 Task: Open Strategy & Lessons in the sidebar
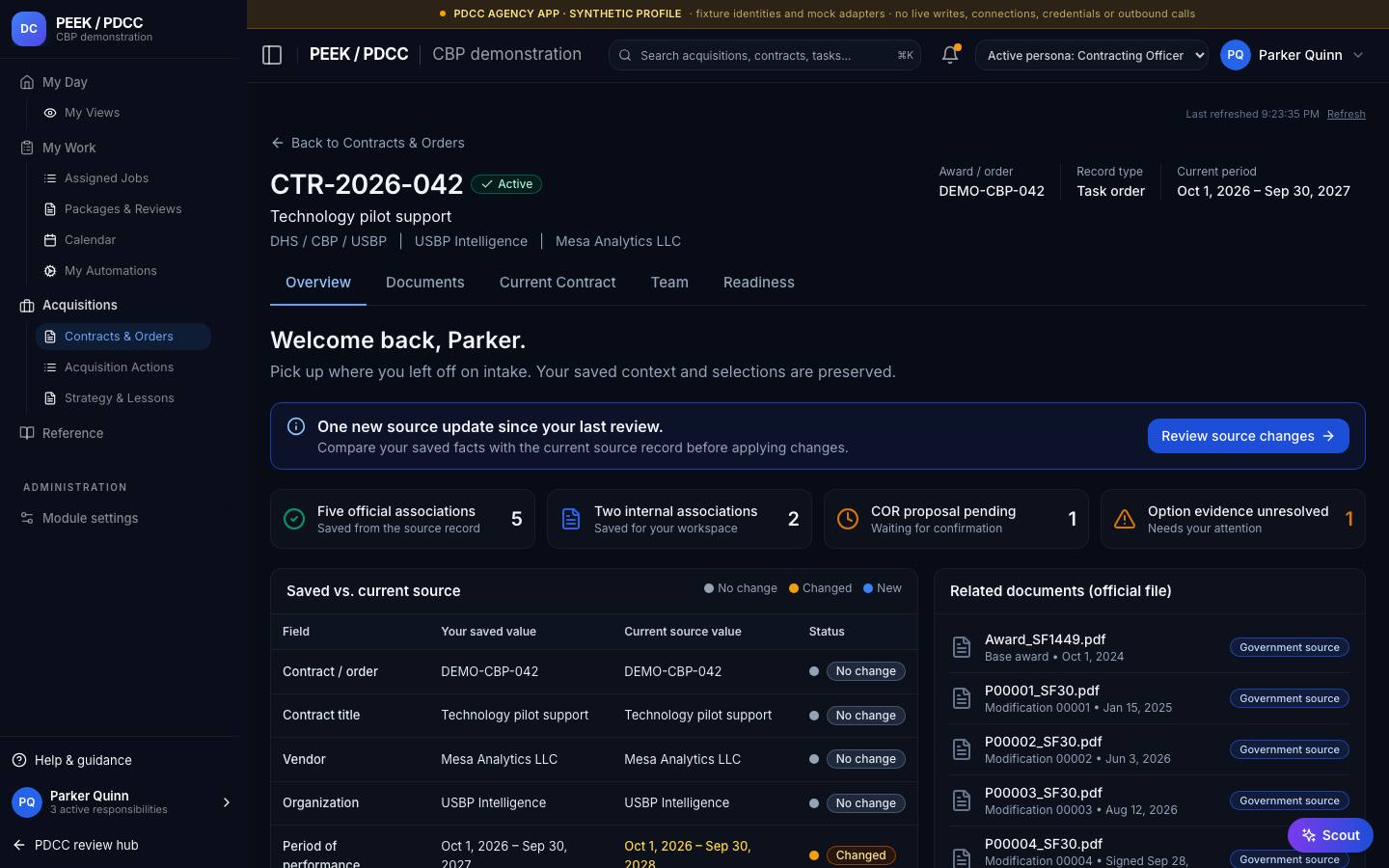point(123,398)
